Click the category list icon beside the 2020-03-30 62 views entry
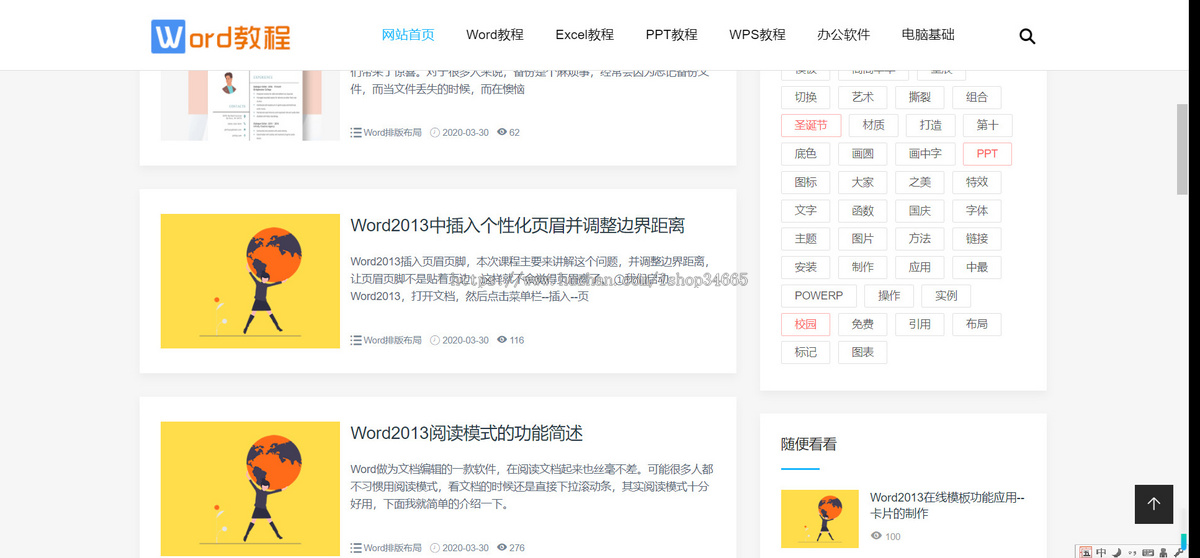1200x558 pixels. 356,132
